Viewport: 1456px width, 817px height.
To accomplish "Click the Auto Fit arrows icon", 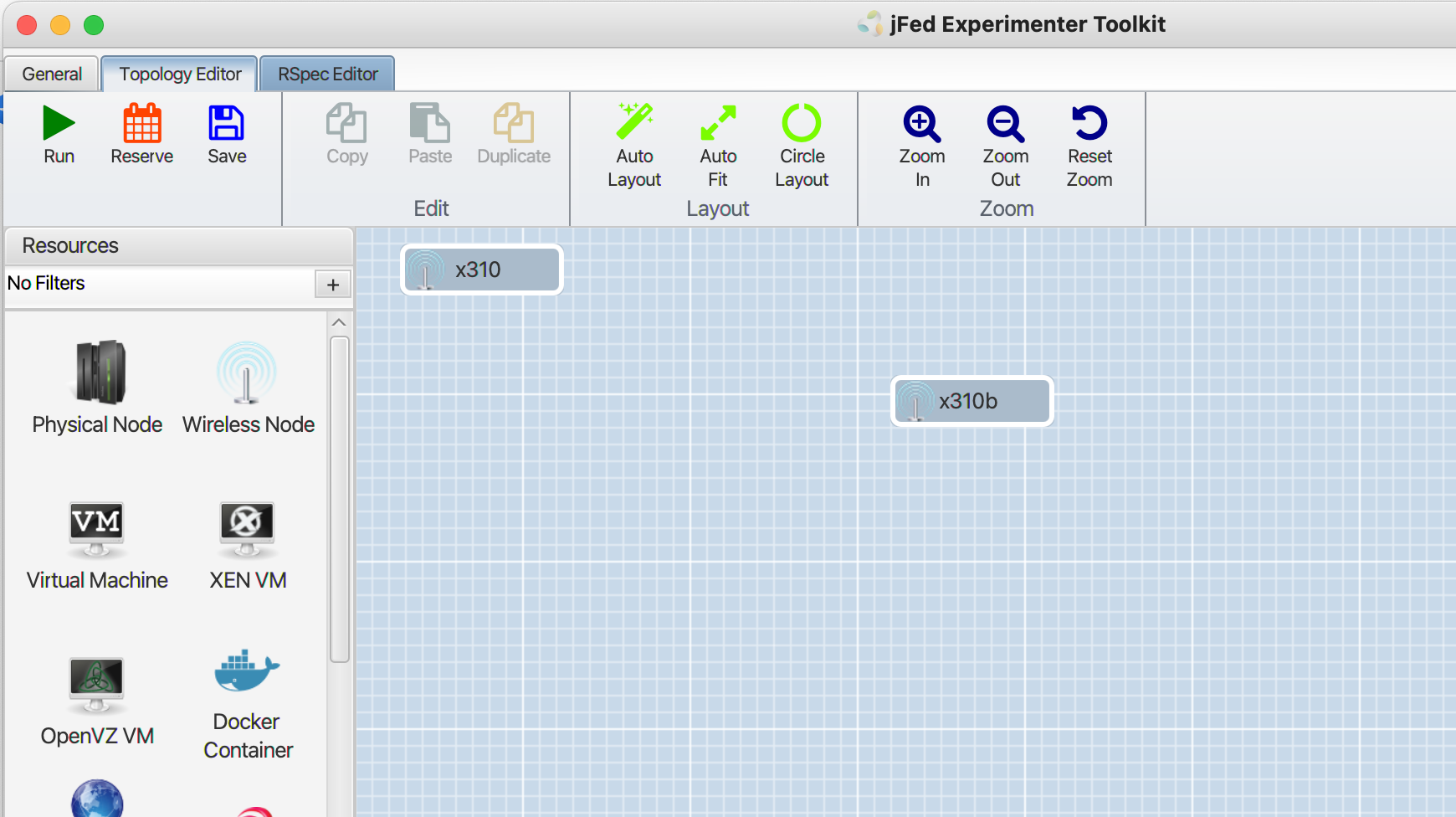I will click(718, 124).
